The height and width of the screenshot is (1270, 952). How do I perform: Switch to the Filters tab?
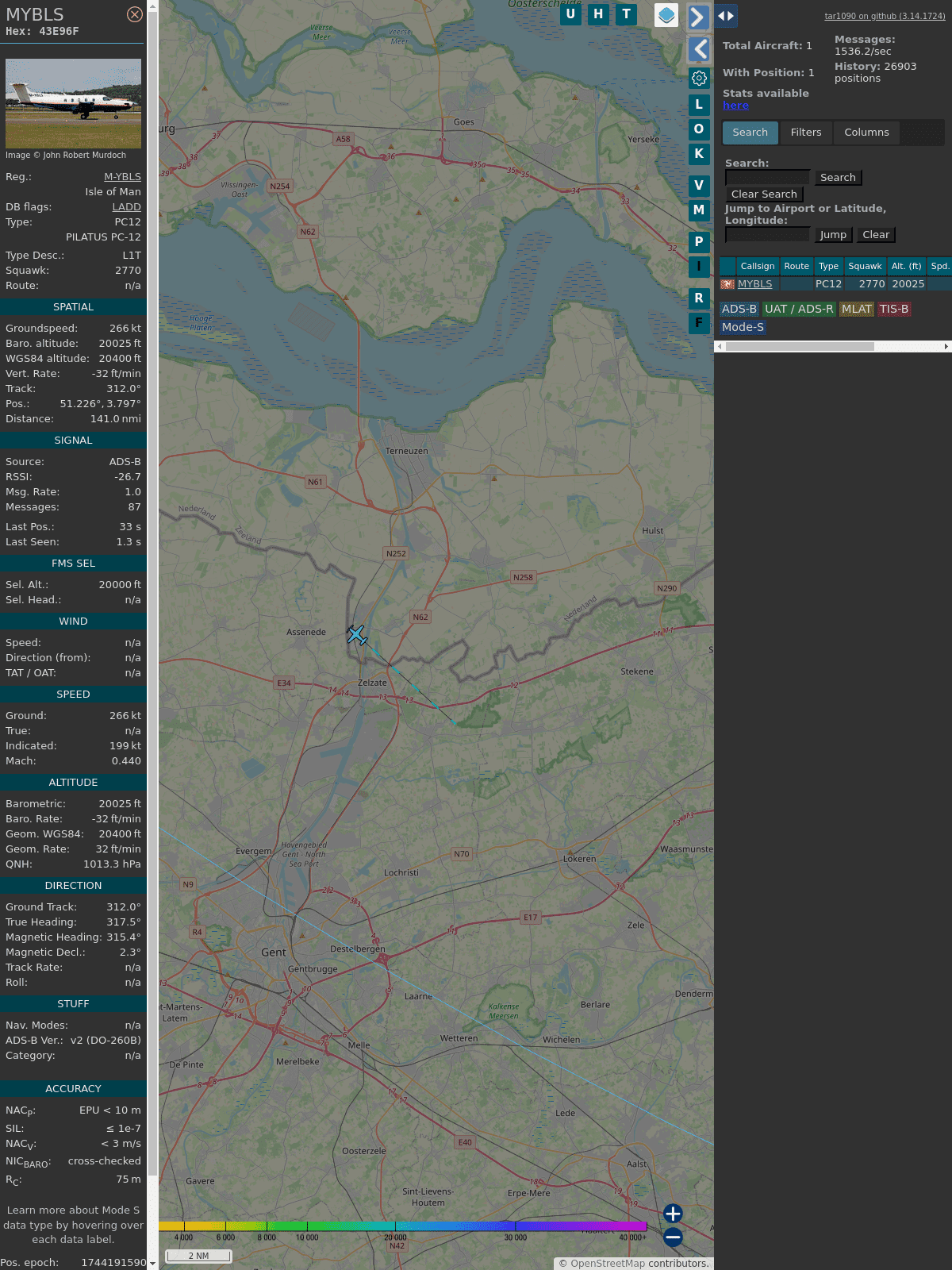[805, 133]
